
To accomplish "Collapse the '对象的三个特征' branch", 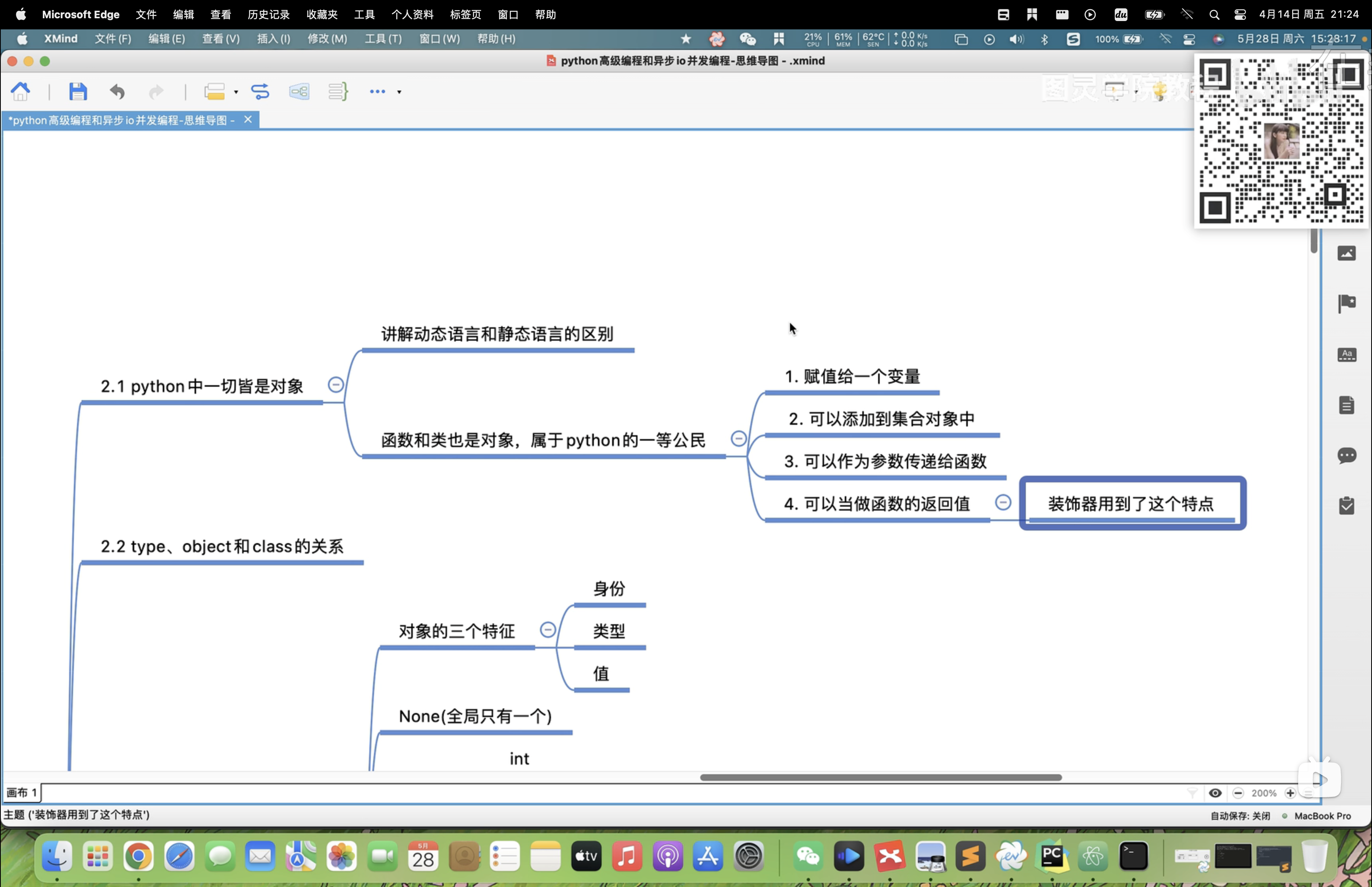I will click(547, 630).
